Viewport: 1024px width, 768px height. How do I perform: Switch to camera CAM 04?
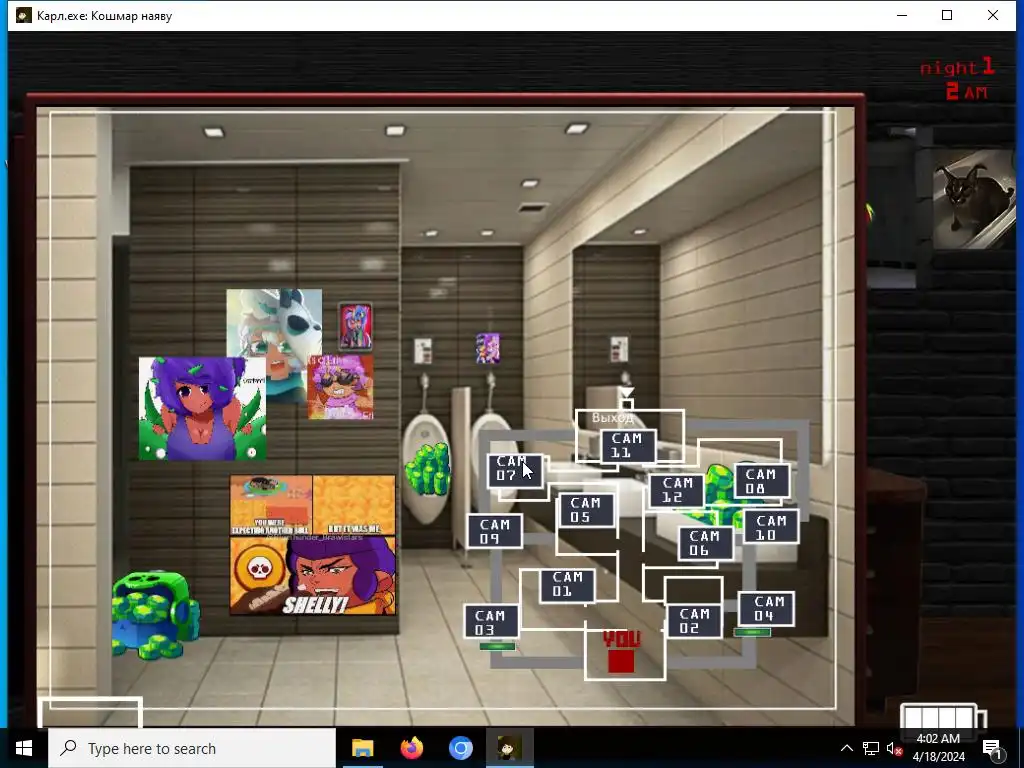pos(766,609)
